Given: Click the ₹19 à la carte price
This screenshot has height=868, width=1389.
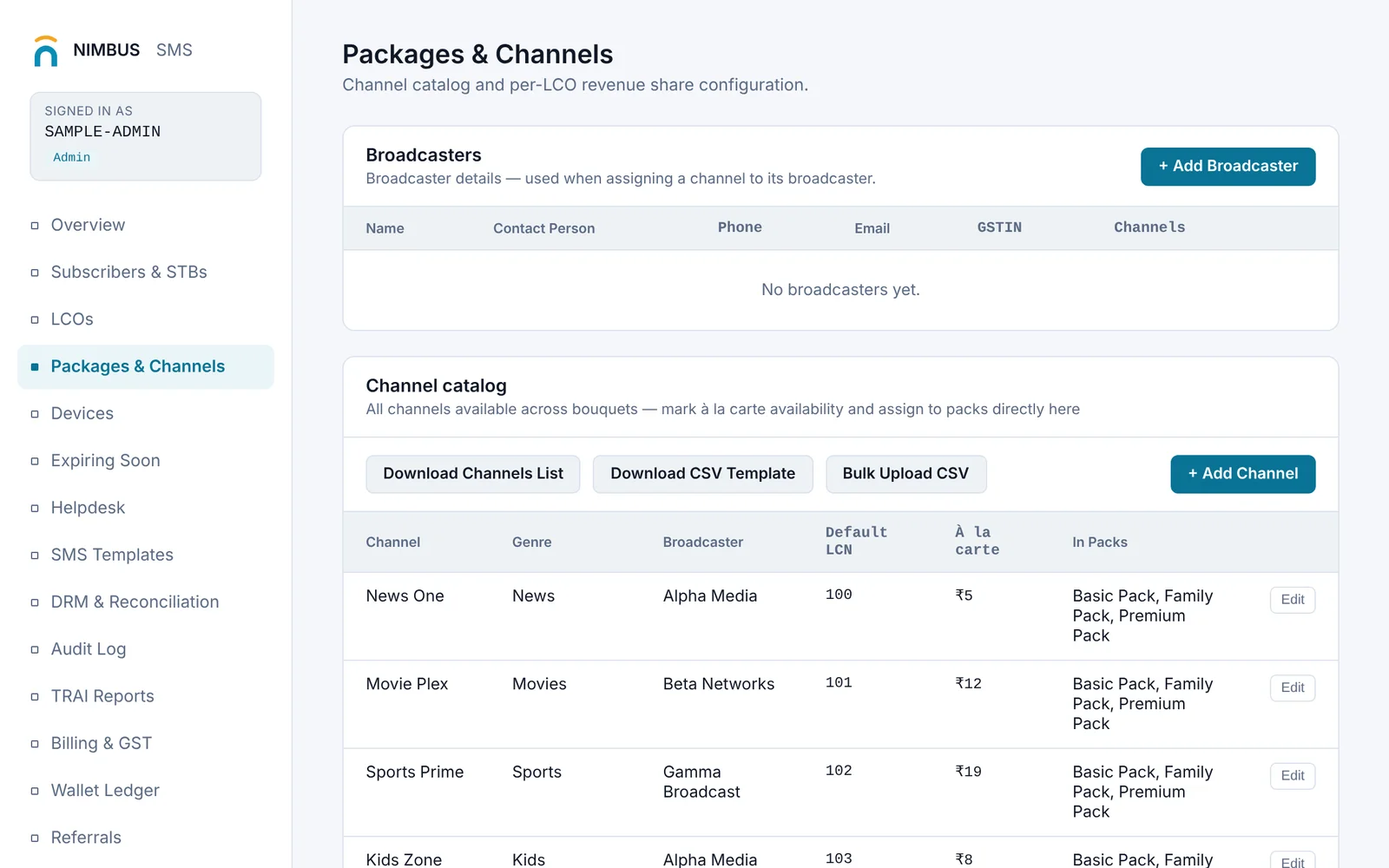Looking at the screenshot, I should point(968,772).
